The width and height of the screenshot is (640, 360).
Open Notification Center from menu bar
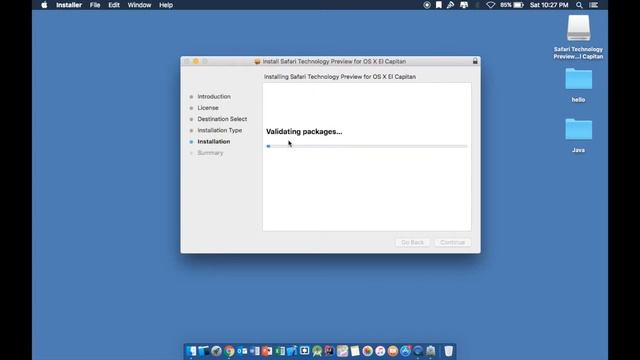pos(594,5)
